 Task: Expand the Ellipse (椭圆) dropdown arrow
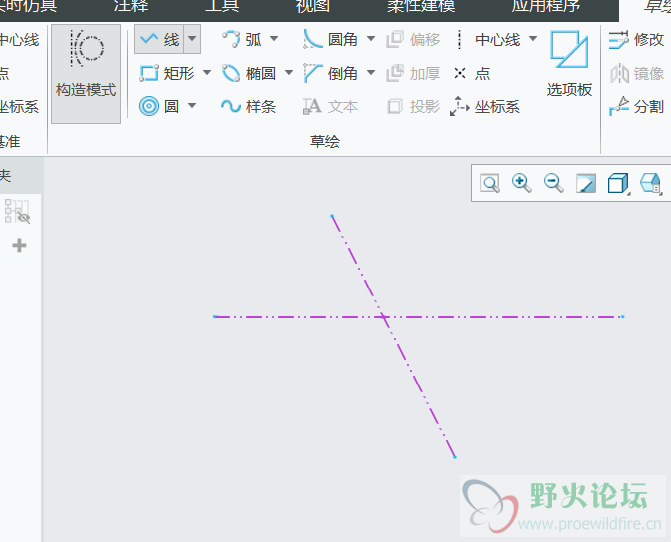click(x=289, y=73)
